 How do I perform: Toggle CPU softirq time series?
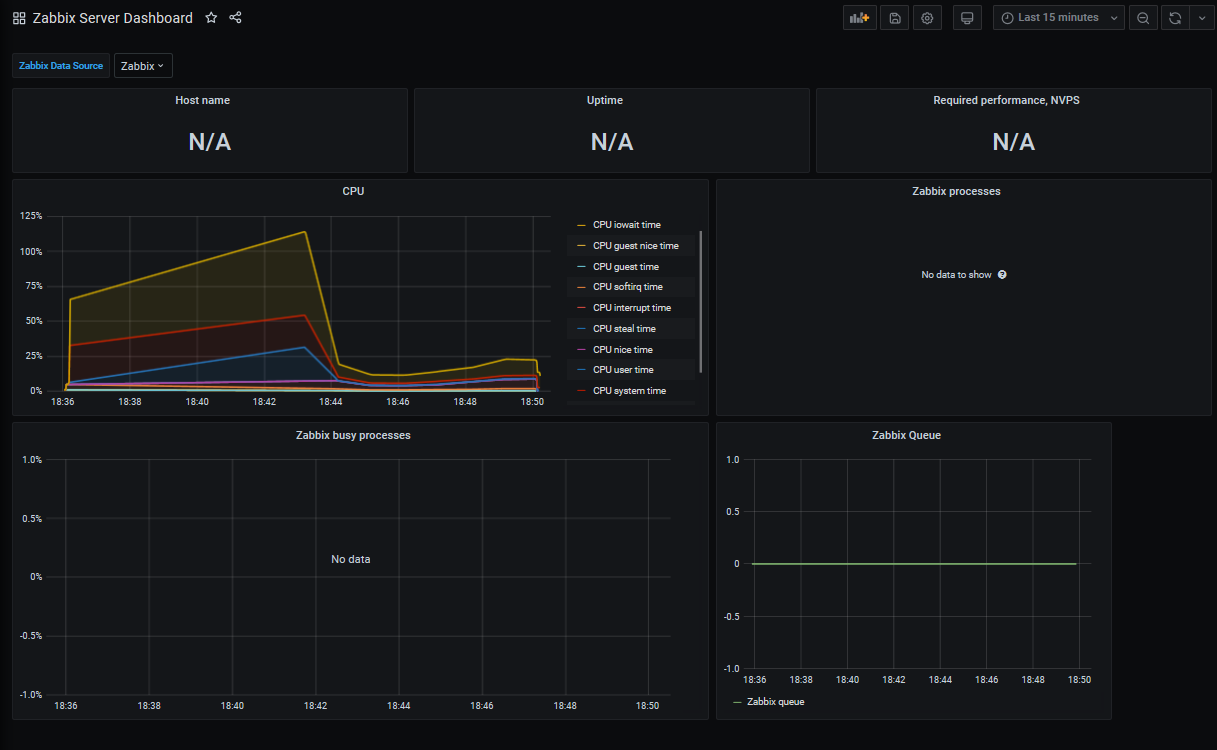pos(628,287)
